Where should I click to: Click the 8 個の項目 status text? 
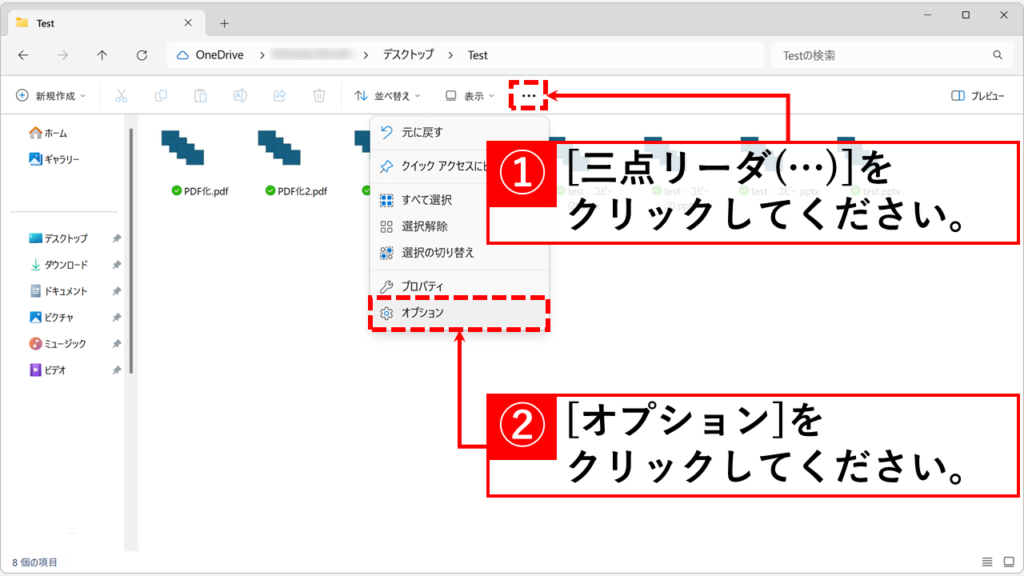point(35,562)
